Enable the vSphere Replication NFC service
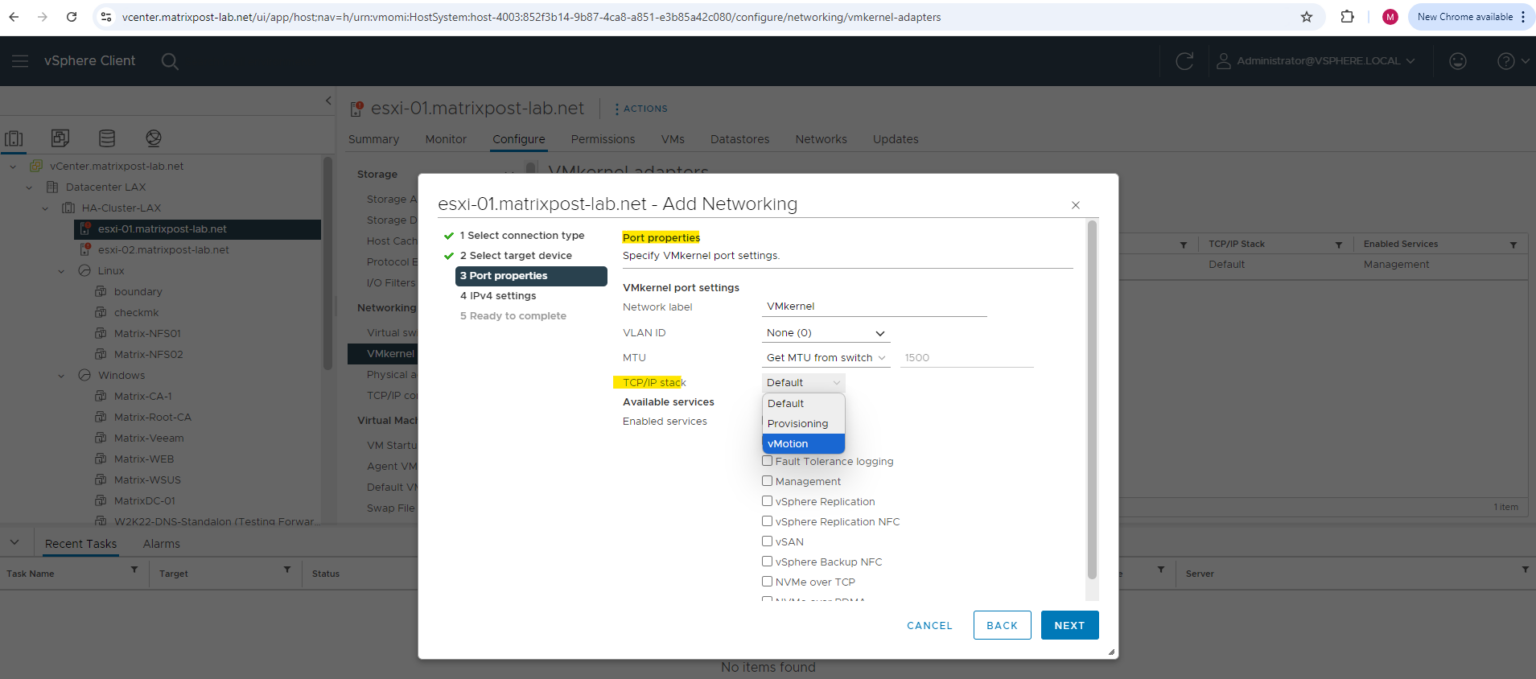This screenshot has height=679, width=1536. tap(767, 521)
